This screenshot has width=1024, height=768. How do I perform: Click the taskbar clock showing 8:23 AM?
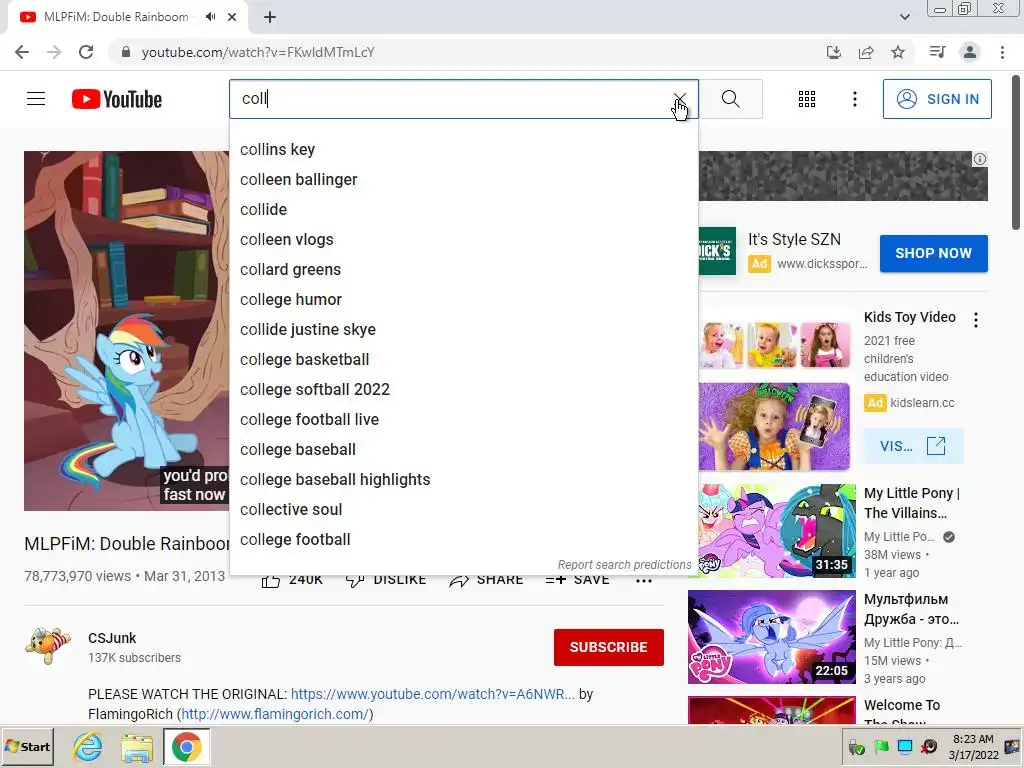973,747
